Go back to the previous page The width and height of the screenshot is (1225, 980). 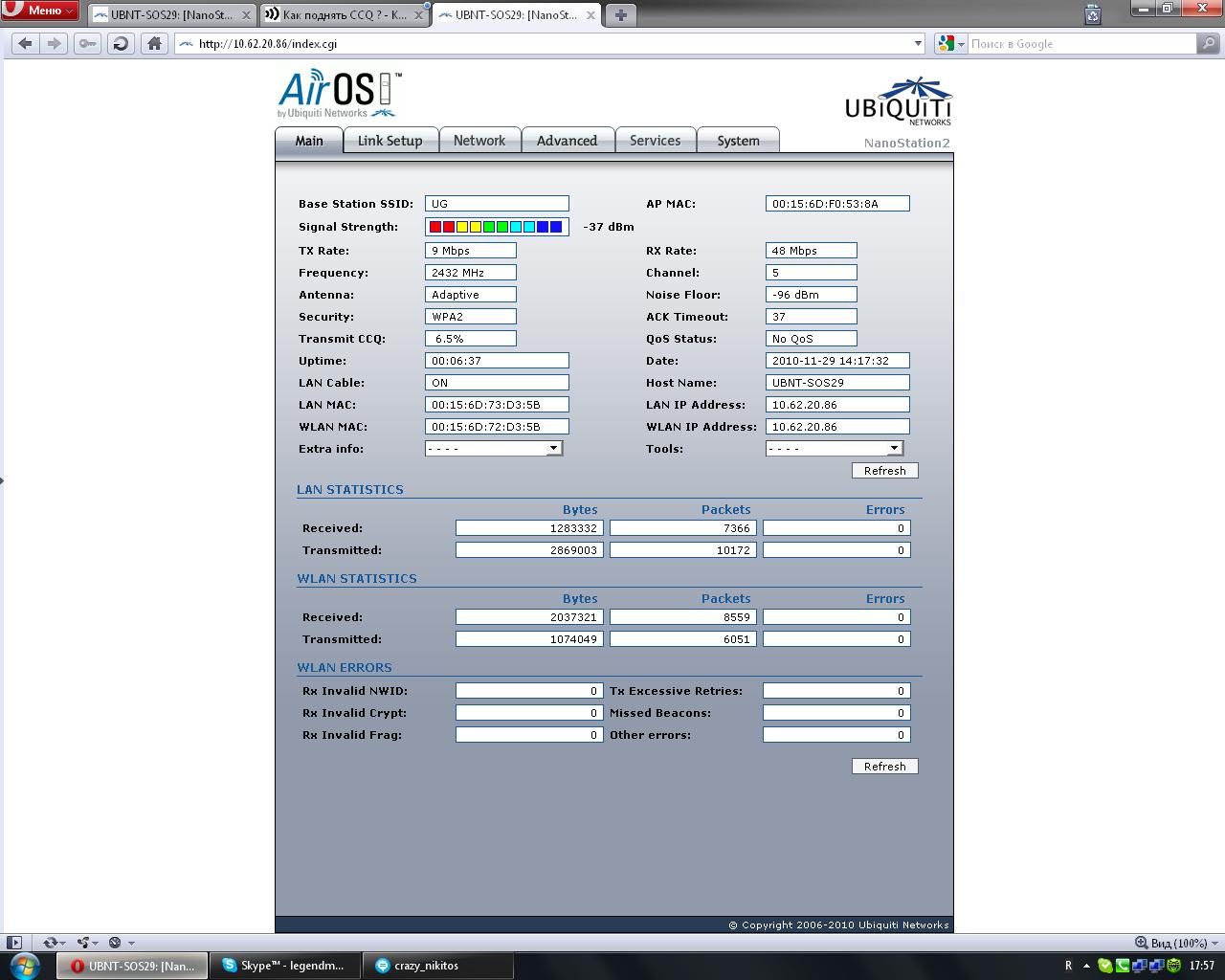[26, 43]
